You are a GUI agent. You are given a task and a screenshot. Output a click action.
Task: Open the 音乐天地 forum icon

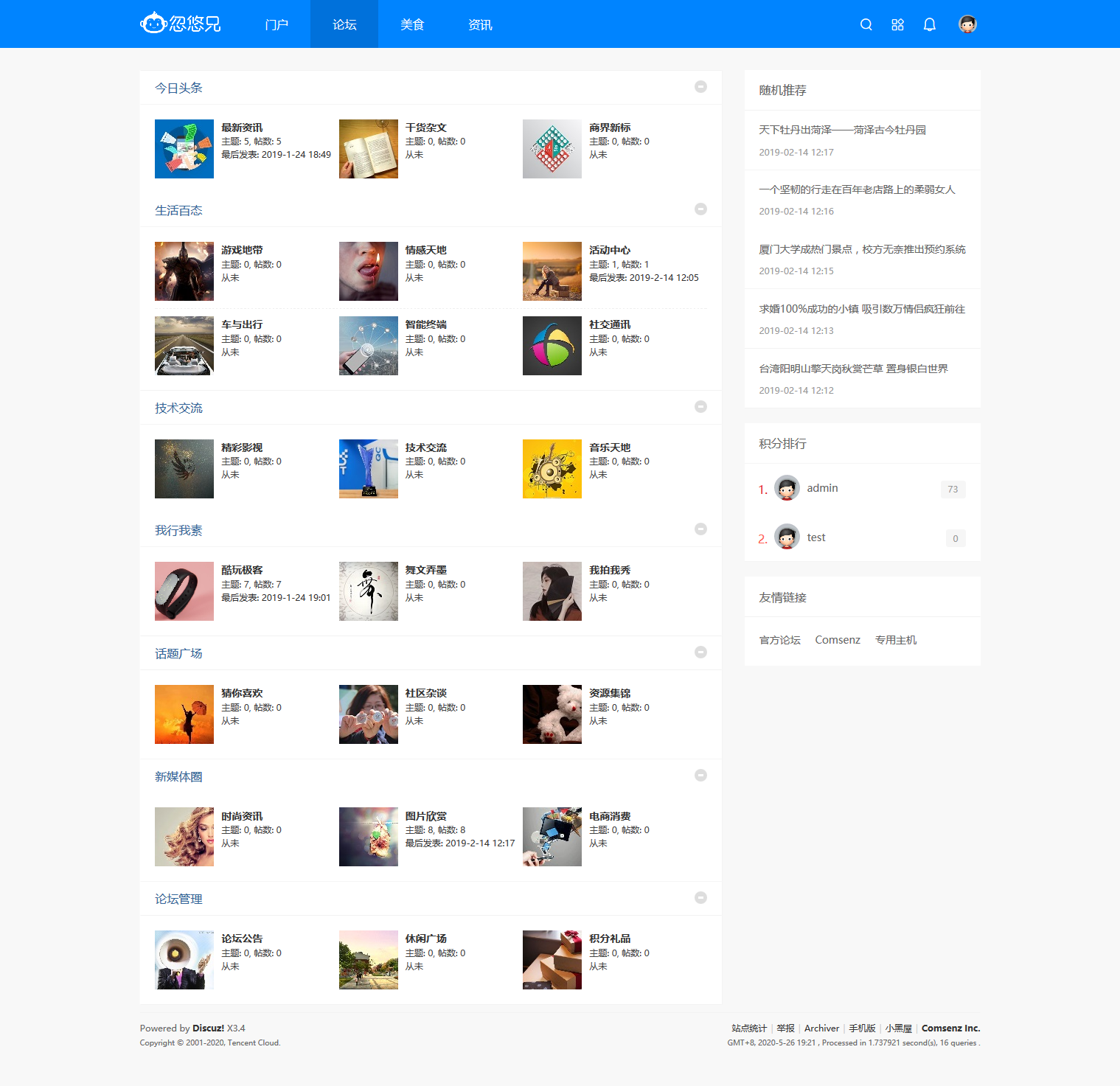click(x=552, y=469)
